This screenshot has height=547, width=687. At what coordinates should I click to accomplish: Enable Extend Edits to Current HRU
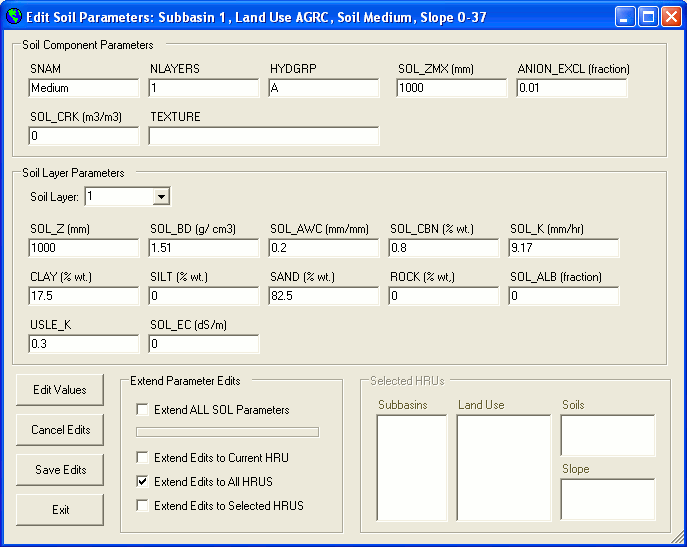pos(143,458)
